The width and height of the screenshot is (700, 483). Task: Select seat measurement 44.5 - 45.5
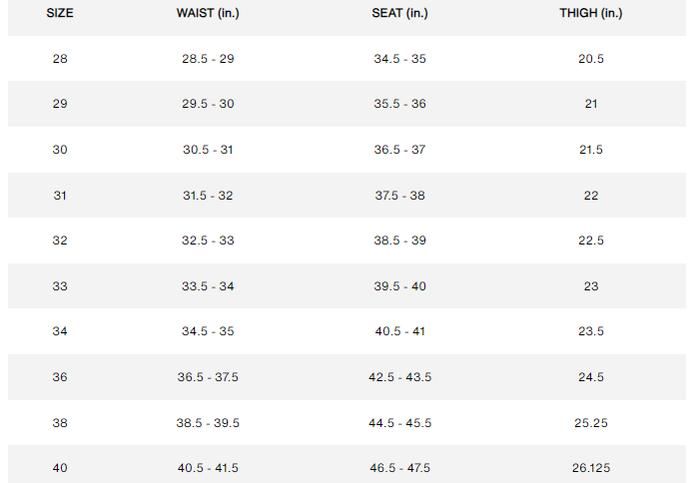pyautogui.click(x=400, y=423)
